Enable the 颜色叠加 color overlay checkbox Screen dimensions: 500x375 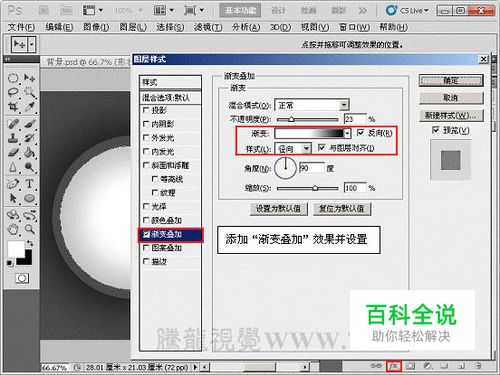pos(146,220)
